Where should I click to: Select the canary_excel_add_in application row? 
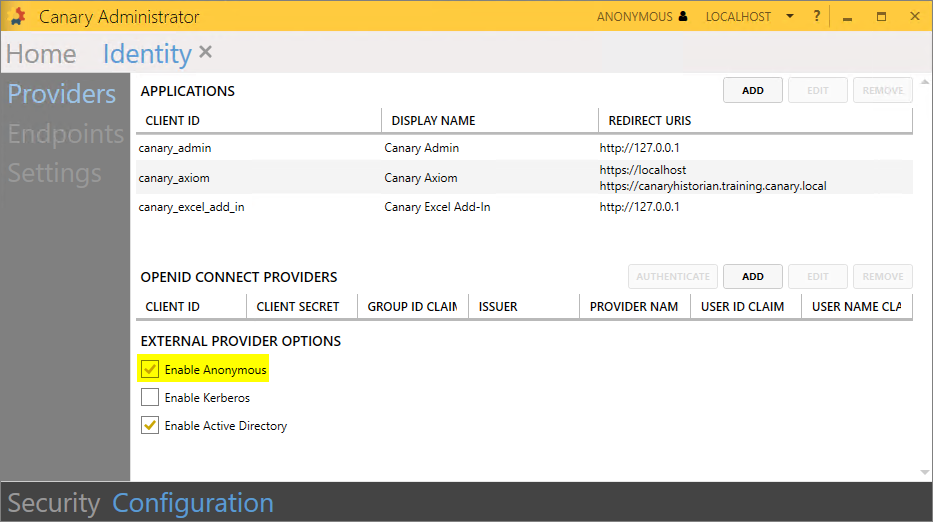(191, 207)
